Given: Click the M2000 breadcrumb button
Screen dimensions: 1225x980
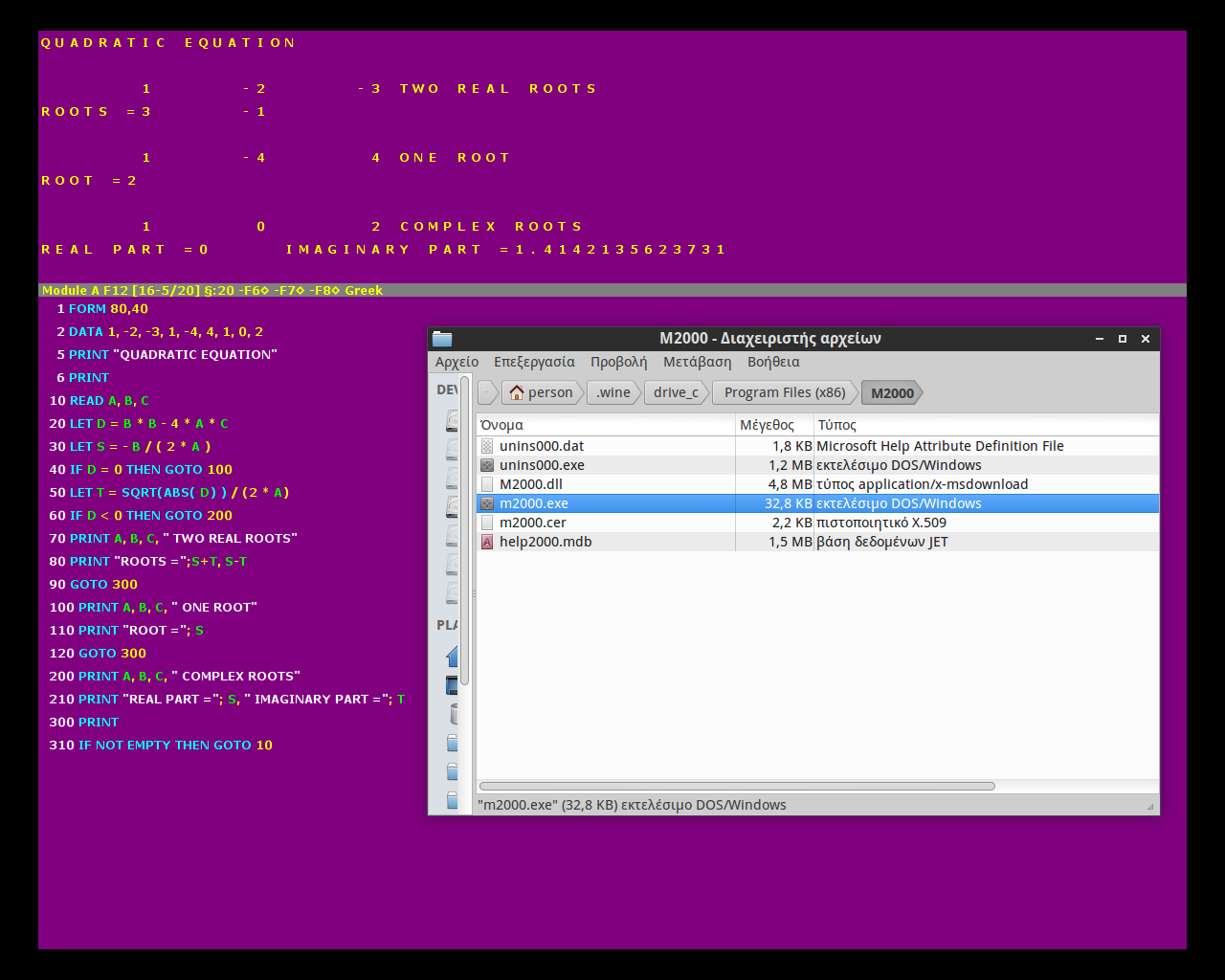Looking at the screenshot, I should point(892,392).
